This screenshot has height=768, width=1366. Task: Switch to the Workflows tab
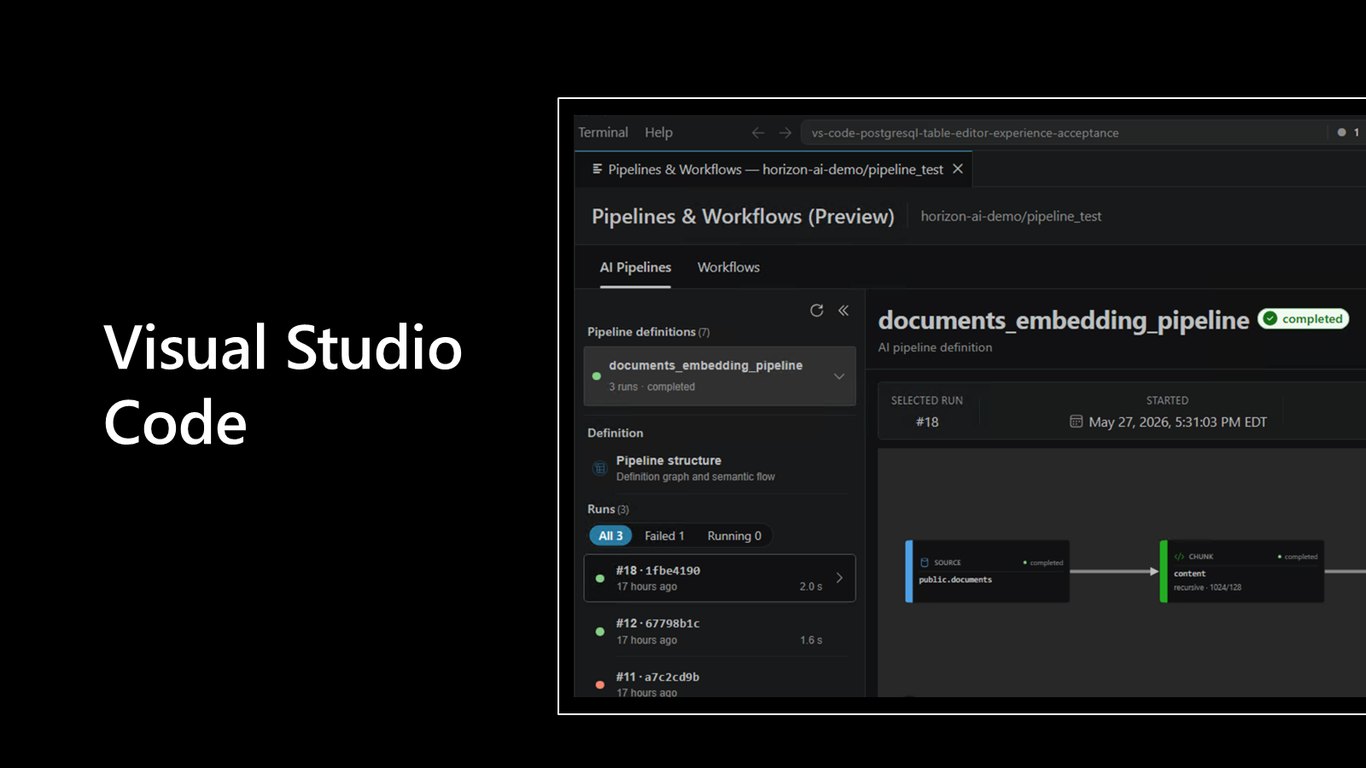click(x=728, y=267)
